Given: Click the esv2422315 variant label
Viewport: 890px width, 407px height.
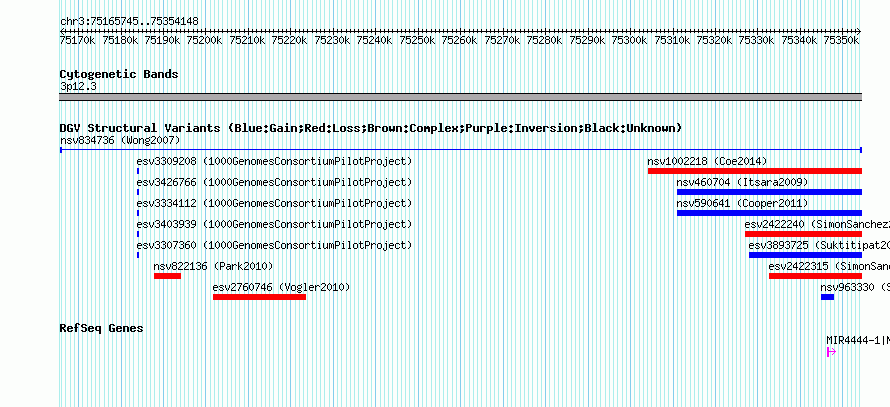Looking at the screenshot, I should (829, 266).
